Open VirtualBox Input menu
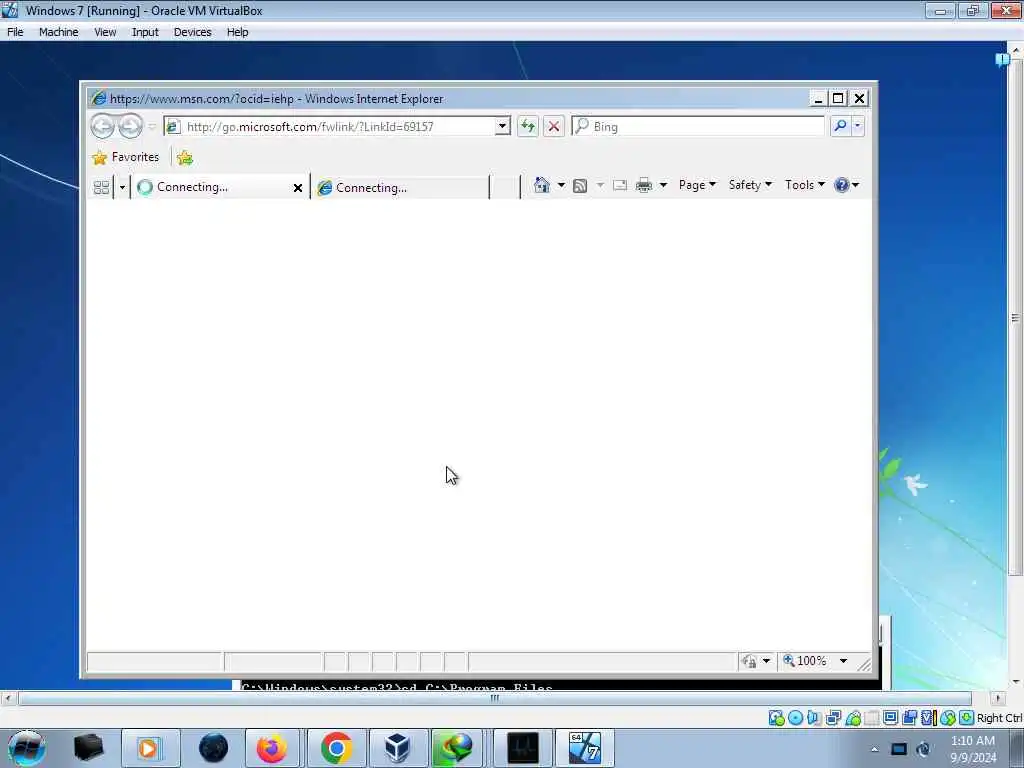Image resolution: width=1024 pixels, height=768 pixels. [x=145, y=32]
